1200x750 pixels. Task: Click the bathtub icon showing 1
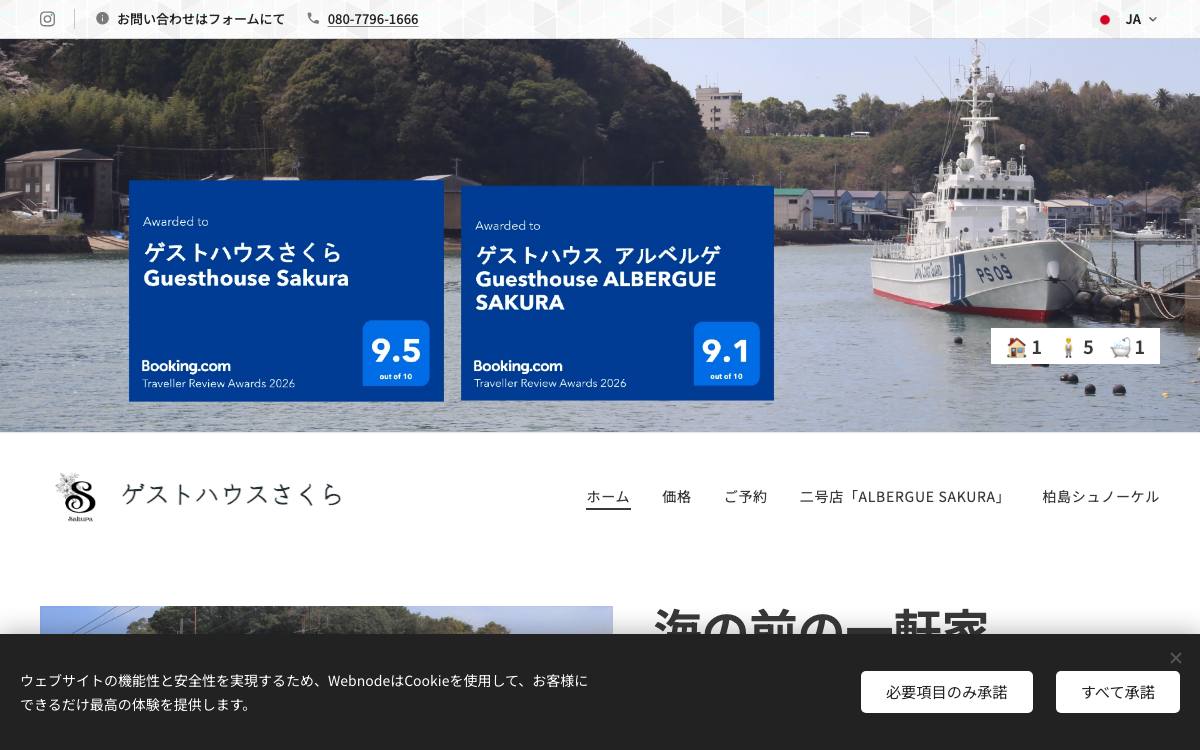click(1121, 347)
